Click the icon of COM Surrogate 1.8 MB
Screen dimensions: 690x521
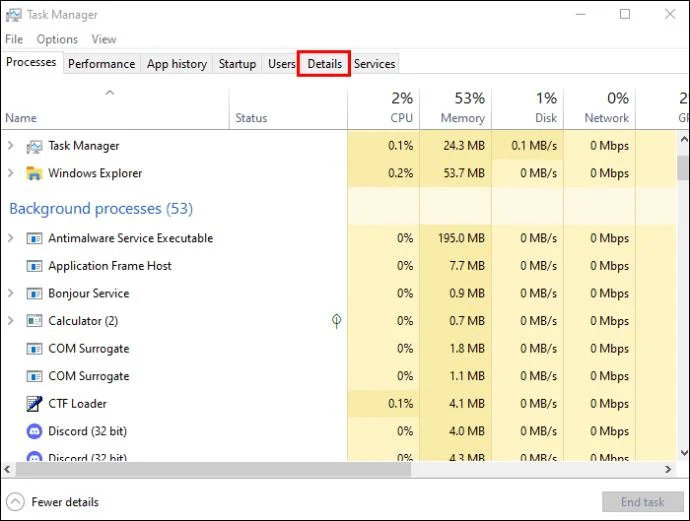coord(34,349)
